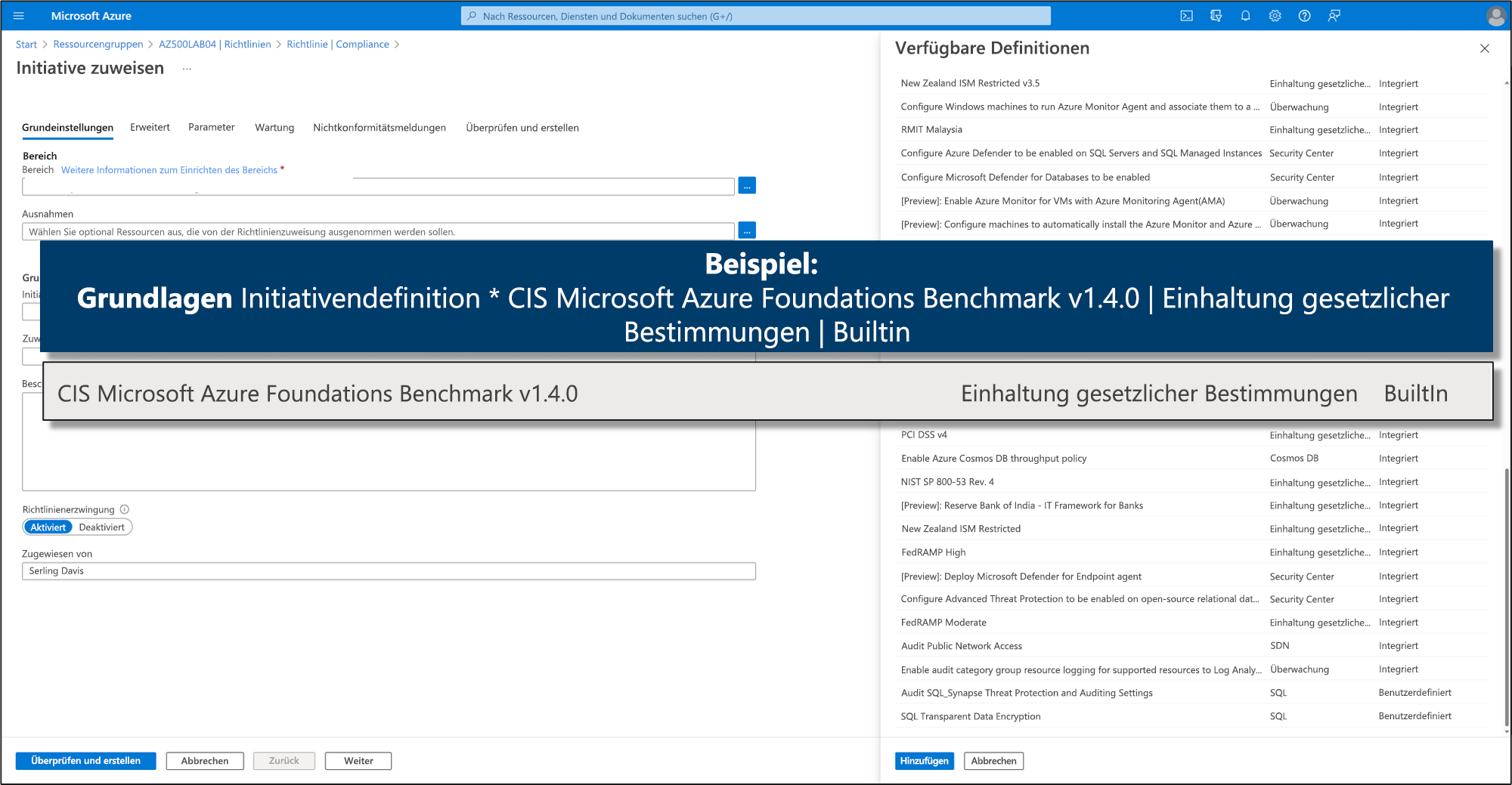1512x785 pixels.
Task: Select Configure Windows machines Azure Monitor Agent row
Action: [x=1193, y=107]
